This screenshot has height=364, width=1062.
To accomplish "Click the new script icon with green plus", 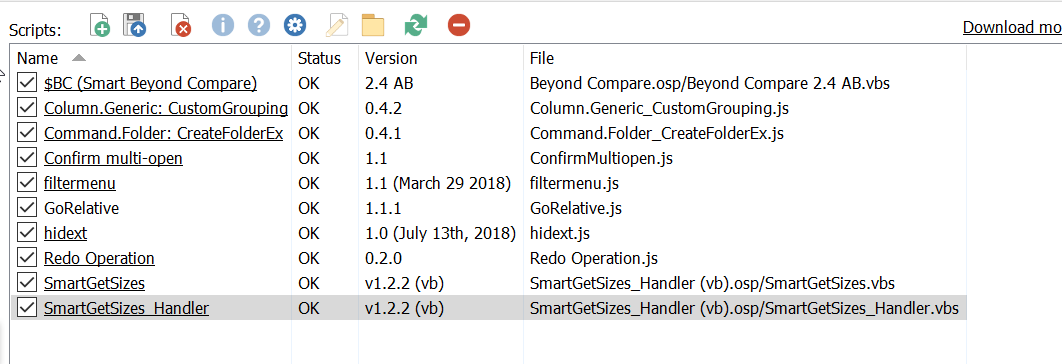I will [x=100, y=25].
